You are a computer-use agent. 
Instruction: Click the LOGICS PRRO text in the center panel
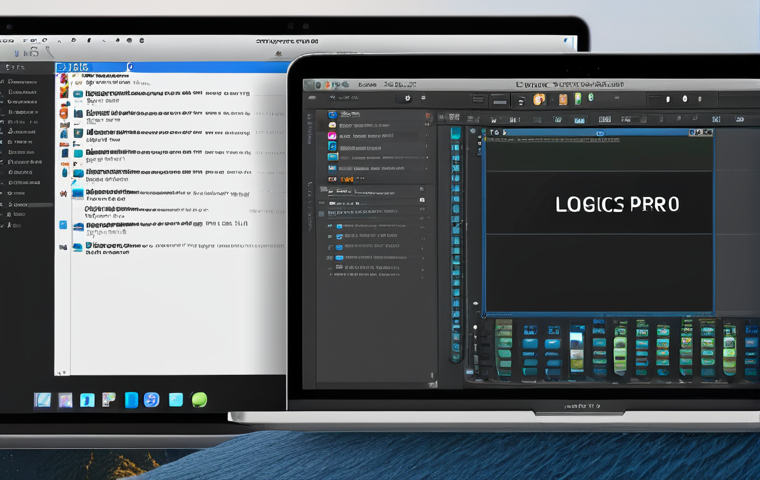coord(617,205)
